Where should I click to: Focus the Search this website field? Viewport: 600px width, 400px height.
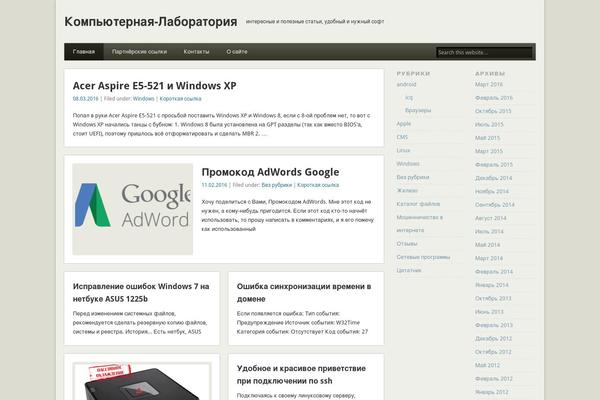[x=484, y=52]
